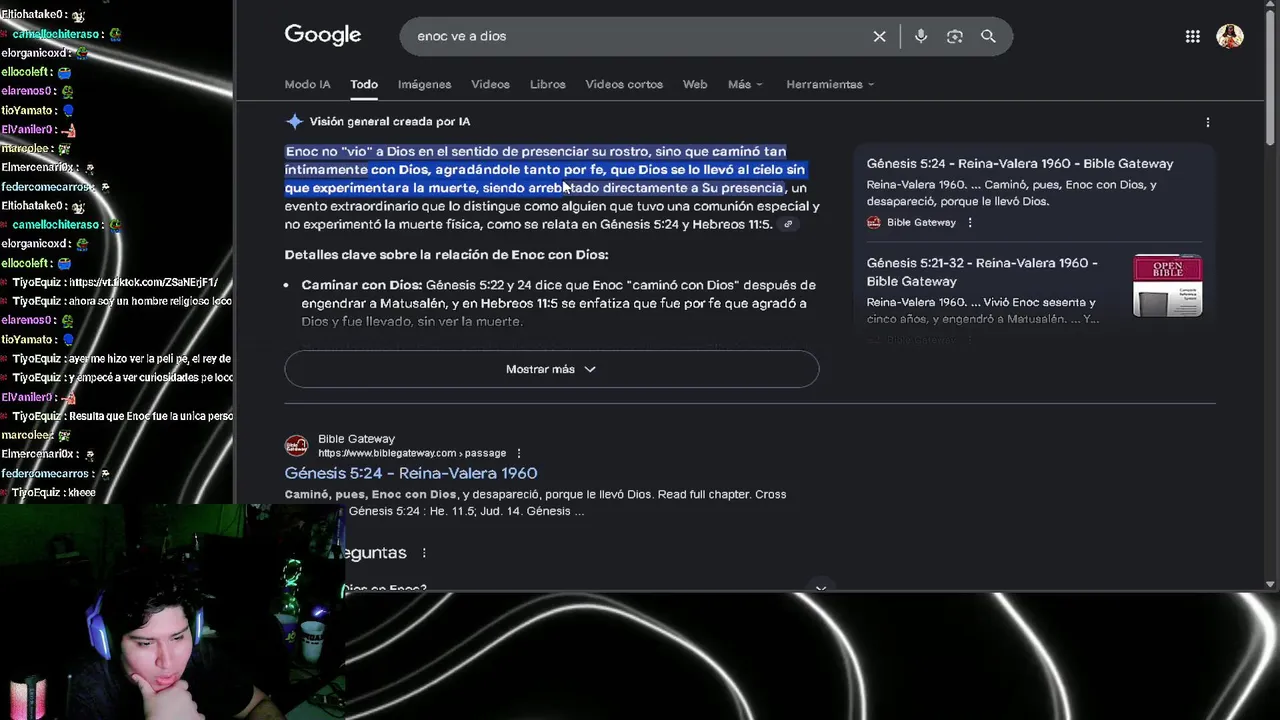Click the Bible Gateway favicon in the search result
This screenshot has height=720, width=1280.
296,446
